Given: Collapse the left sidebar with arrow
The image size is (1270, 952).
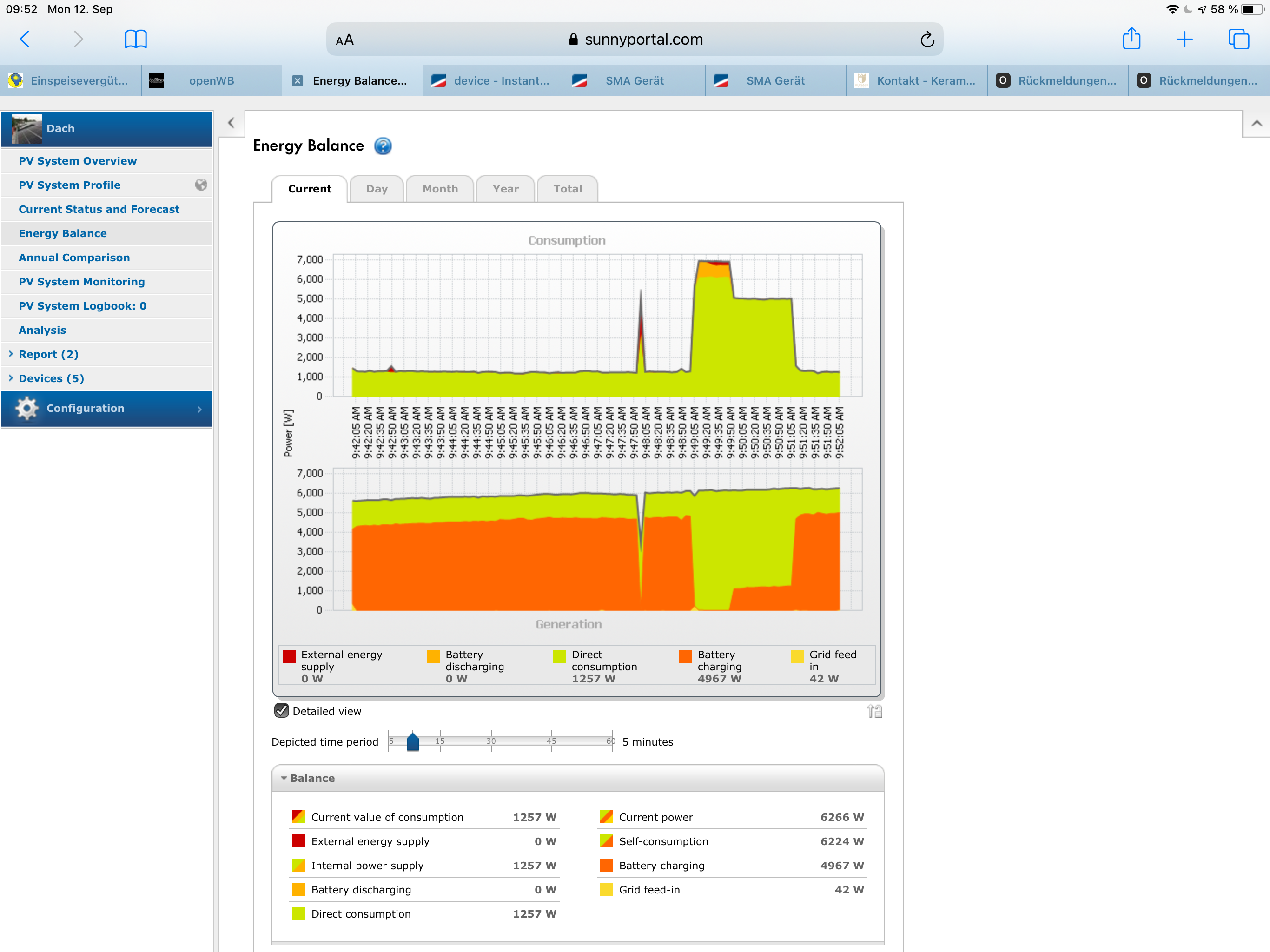Looking at the screenshot, I should pos(231,122).
